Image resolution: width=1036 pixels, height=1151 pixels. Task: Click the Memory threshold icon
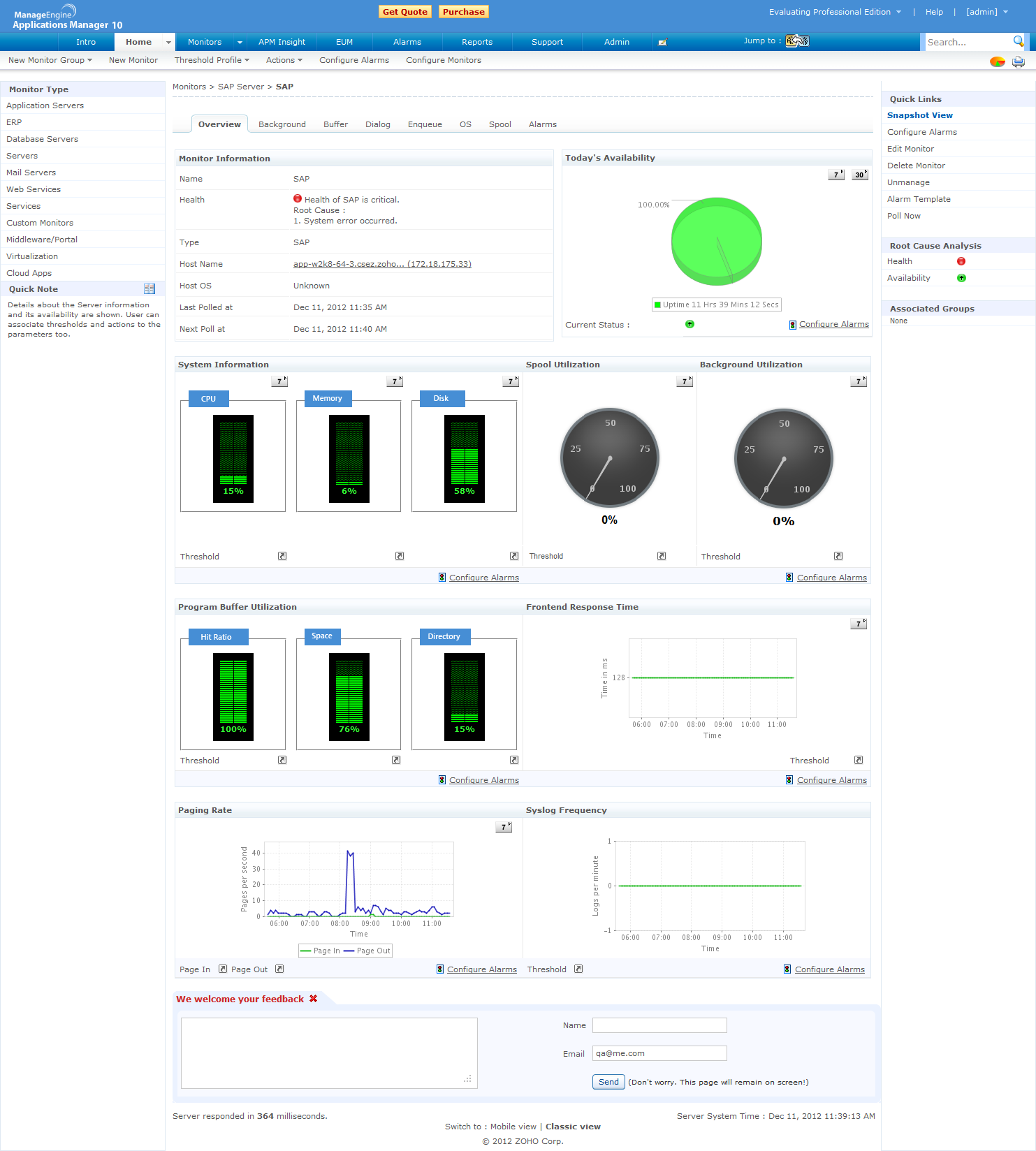[400, 556]
